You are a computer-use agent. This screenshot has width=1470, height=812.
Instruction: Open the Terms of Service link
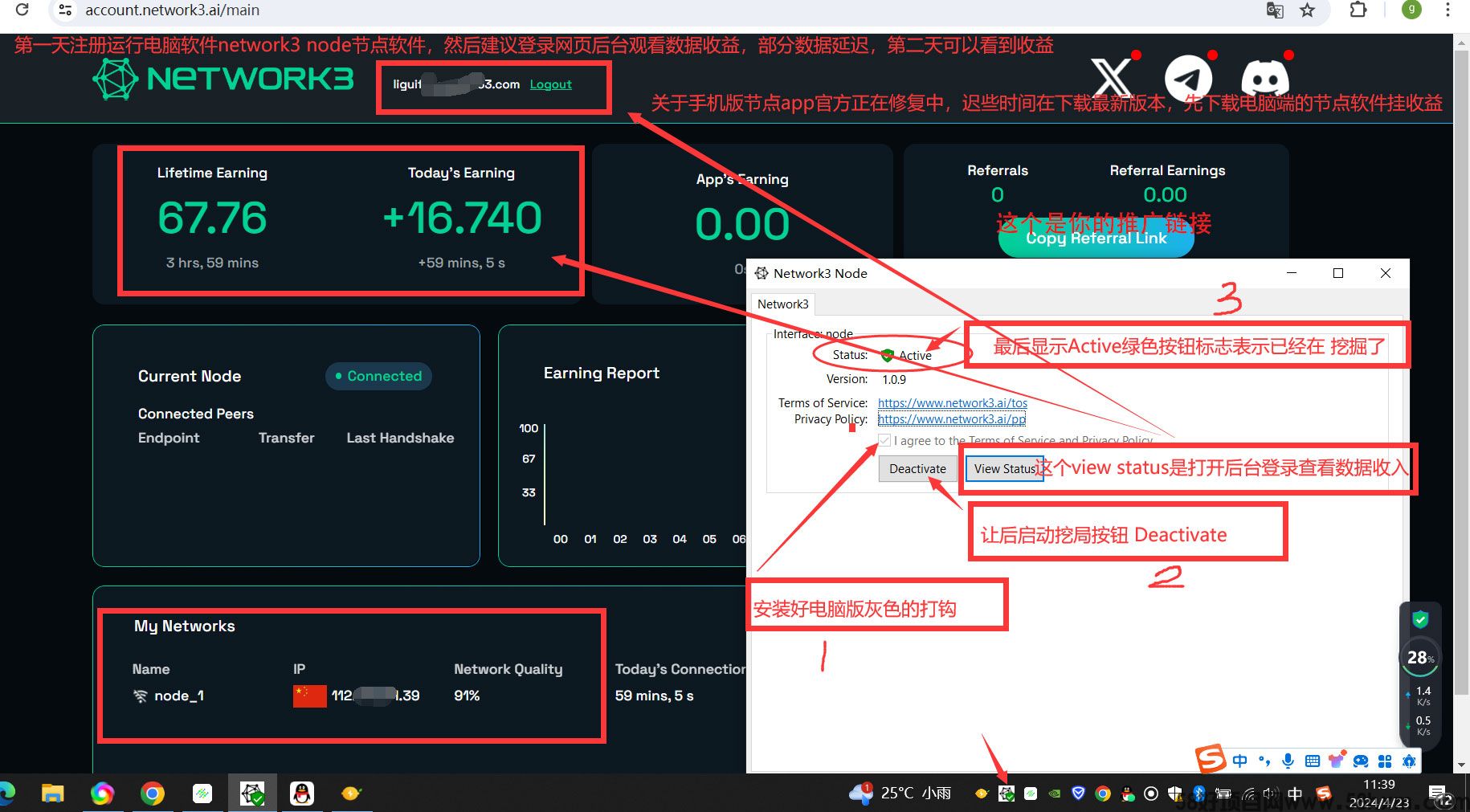[952, 402]
